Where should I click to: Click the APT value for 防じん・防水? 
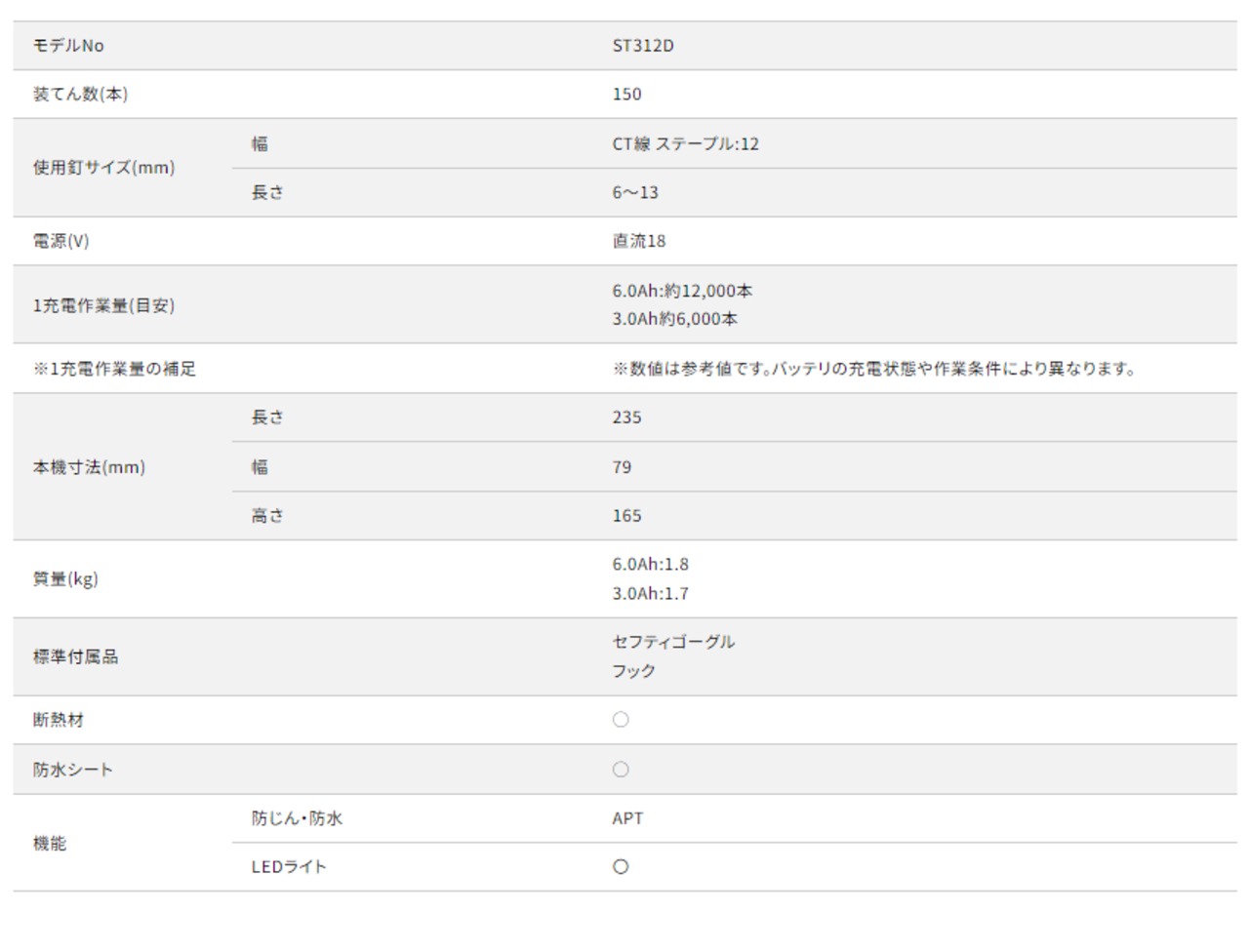[x=627, y=818]
